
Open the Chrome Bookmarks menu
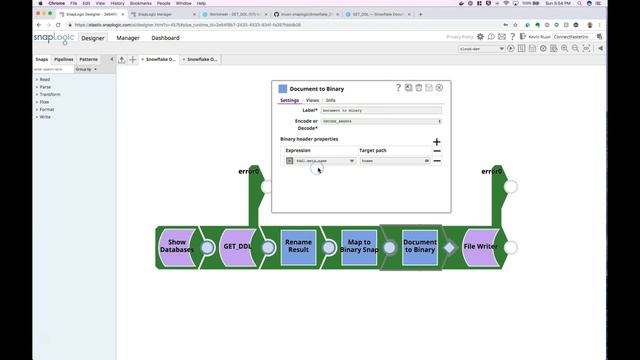click(x=140, y=3)
